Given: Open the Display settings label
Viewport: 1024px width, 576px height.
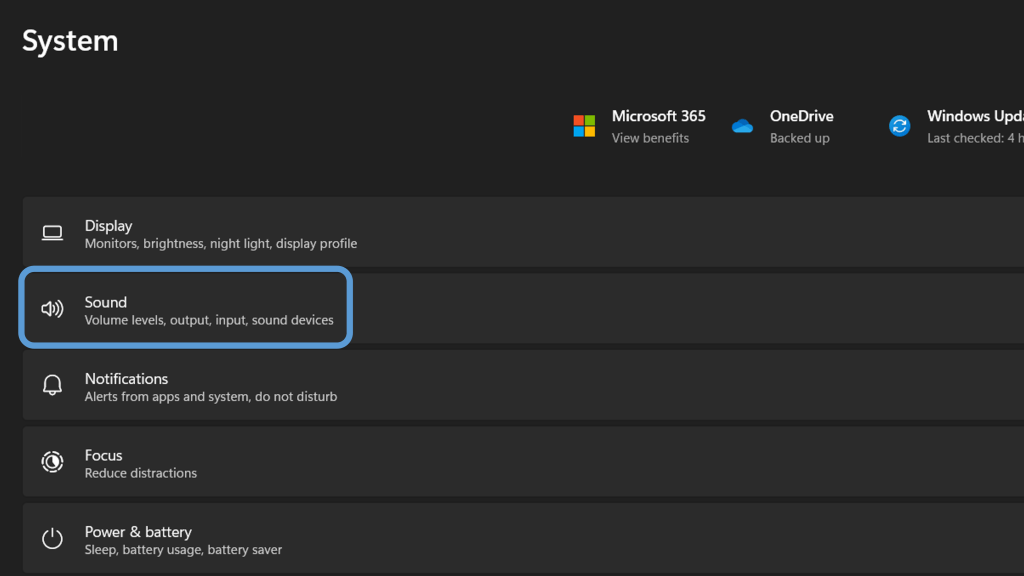Looking at the screenshot, I should coord(109,226).
